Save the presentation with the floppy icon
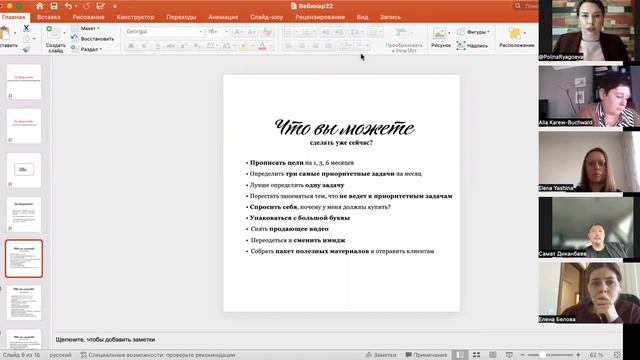640x360 pixels. click(x=54, y=6)
